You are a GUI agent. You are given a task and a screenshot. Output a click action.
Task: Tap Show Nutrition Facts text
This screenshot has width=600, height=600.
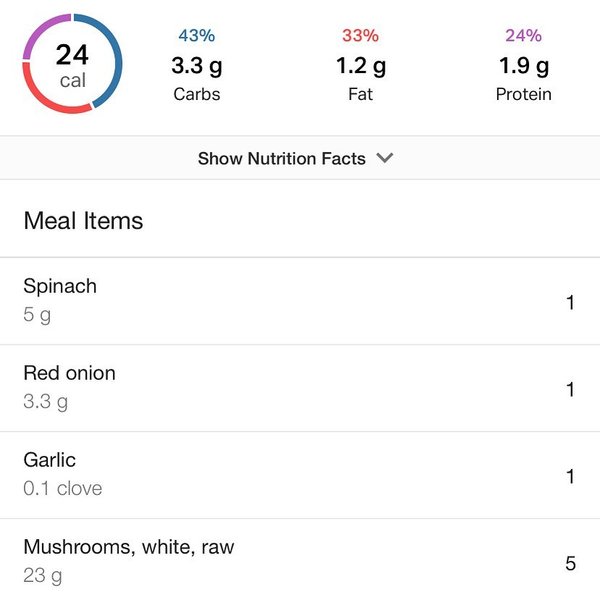coord(281,158)
